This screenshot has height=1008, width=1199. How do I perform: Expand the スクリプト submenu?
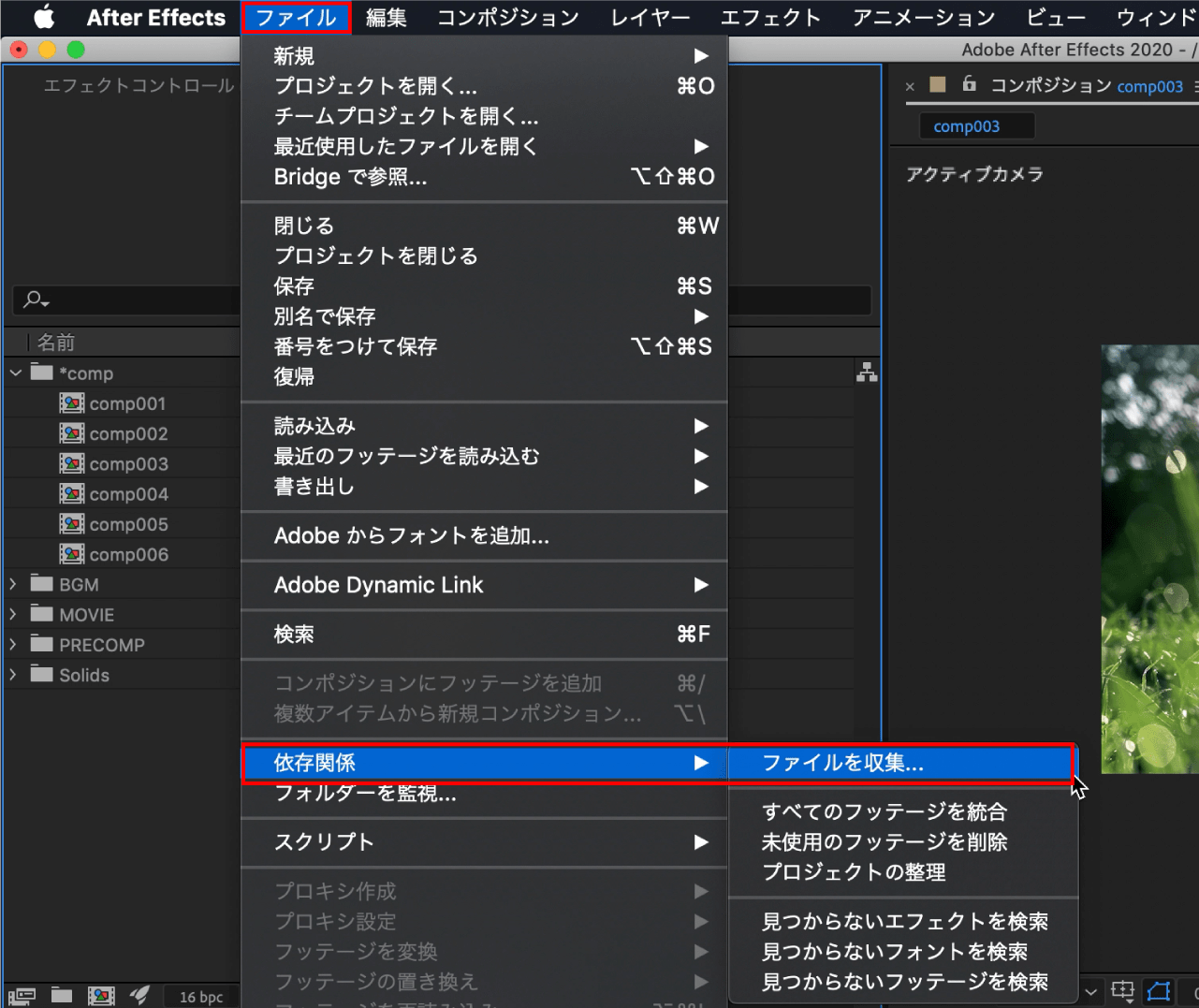[x=484, y=841]
